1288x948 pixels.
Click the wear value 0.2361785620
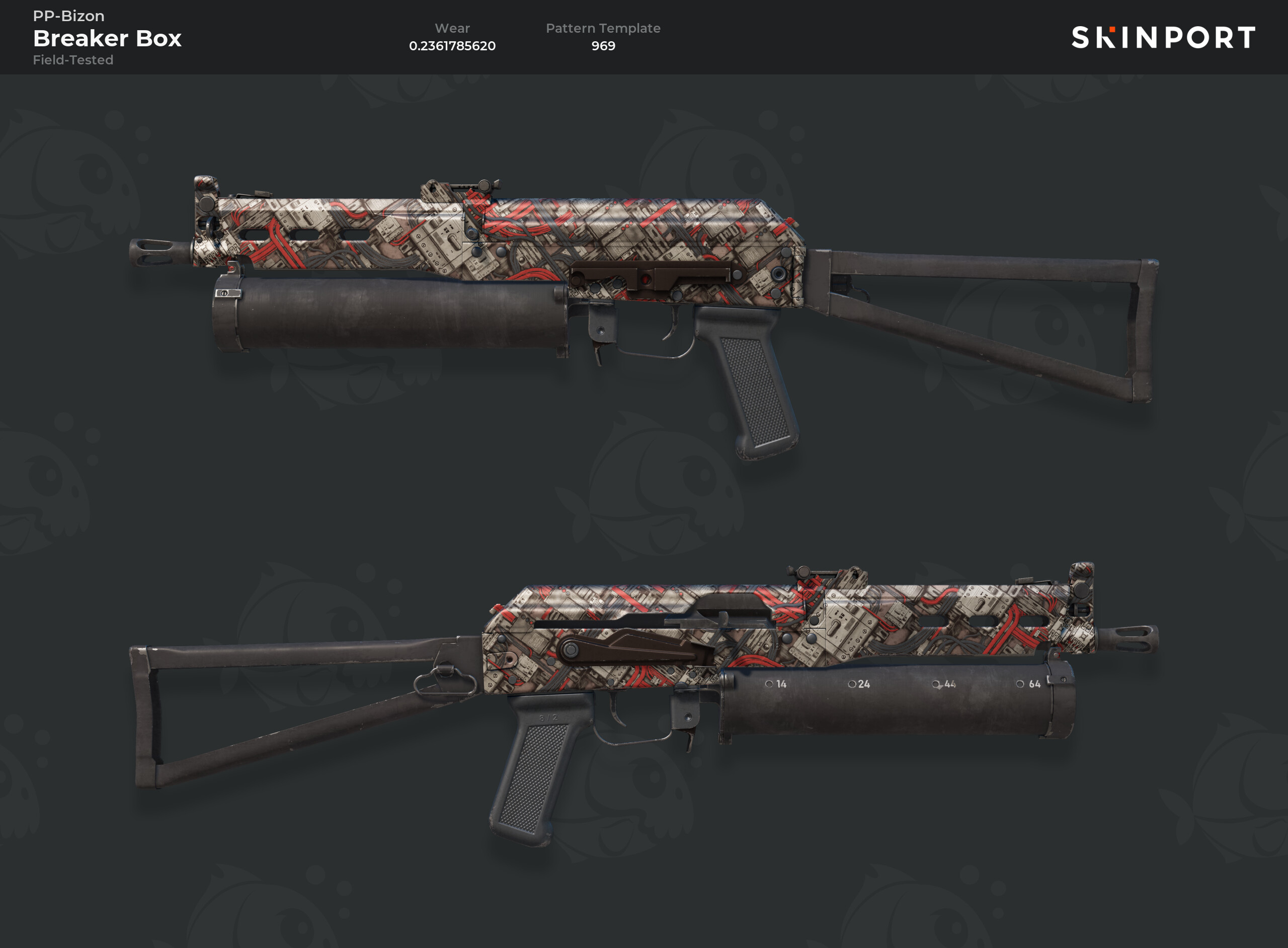coord(452,46)
